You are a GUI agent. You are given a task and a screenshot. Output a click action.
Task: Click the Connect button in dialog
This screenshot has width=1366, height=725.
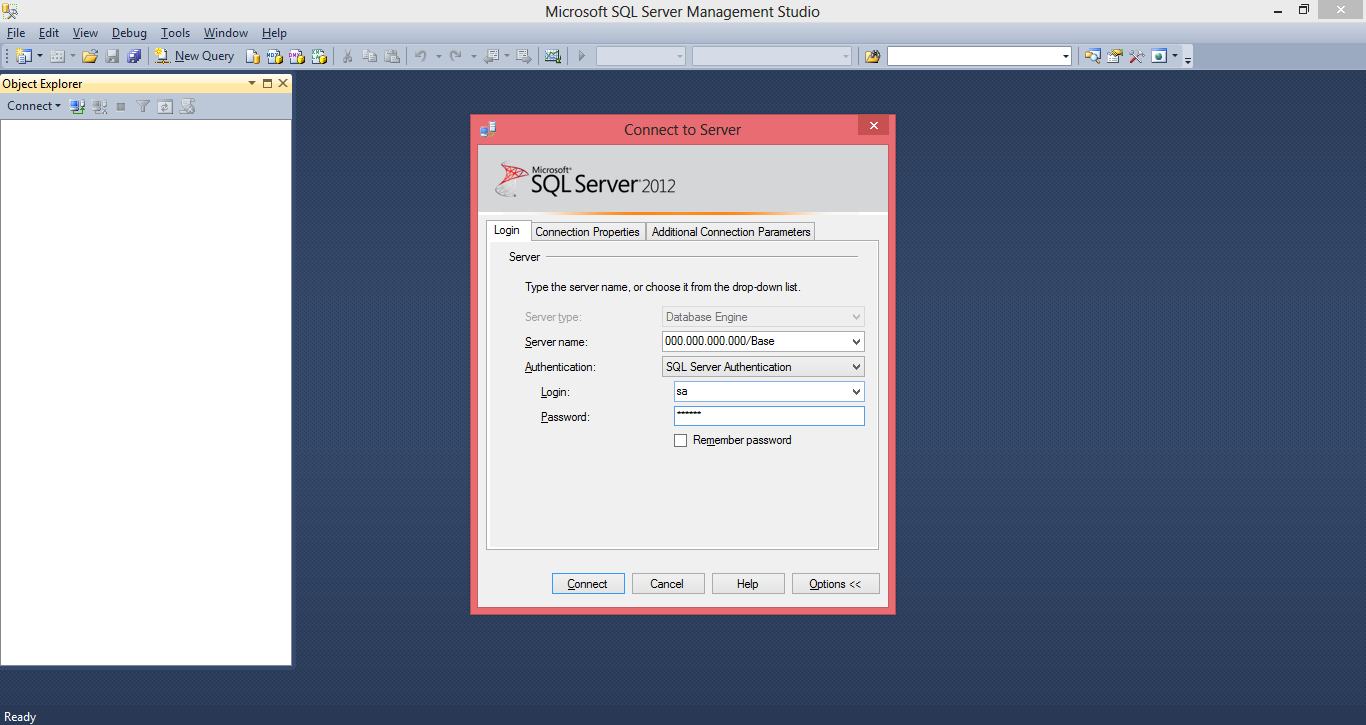pos(588,584)
